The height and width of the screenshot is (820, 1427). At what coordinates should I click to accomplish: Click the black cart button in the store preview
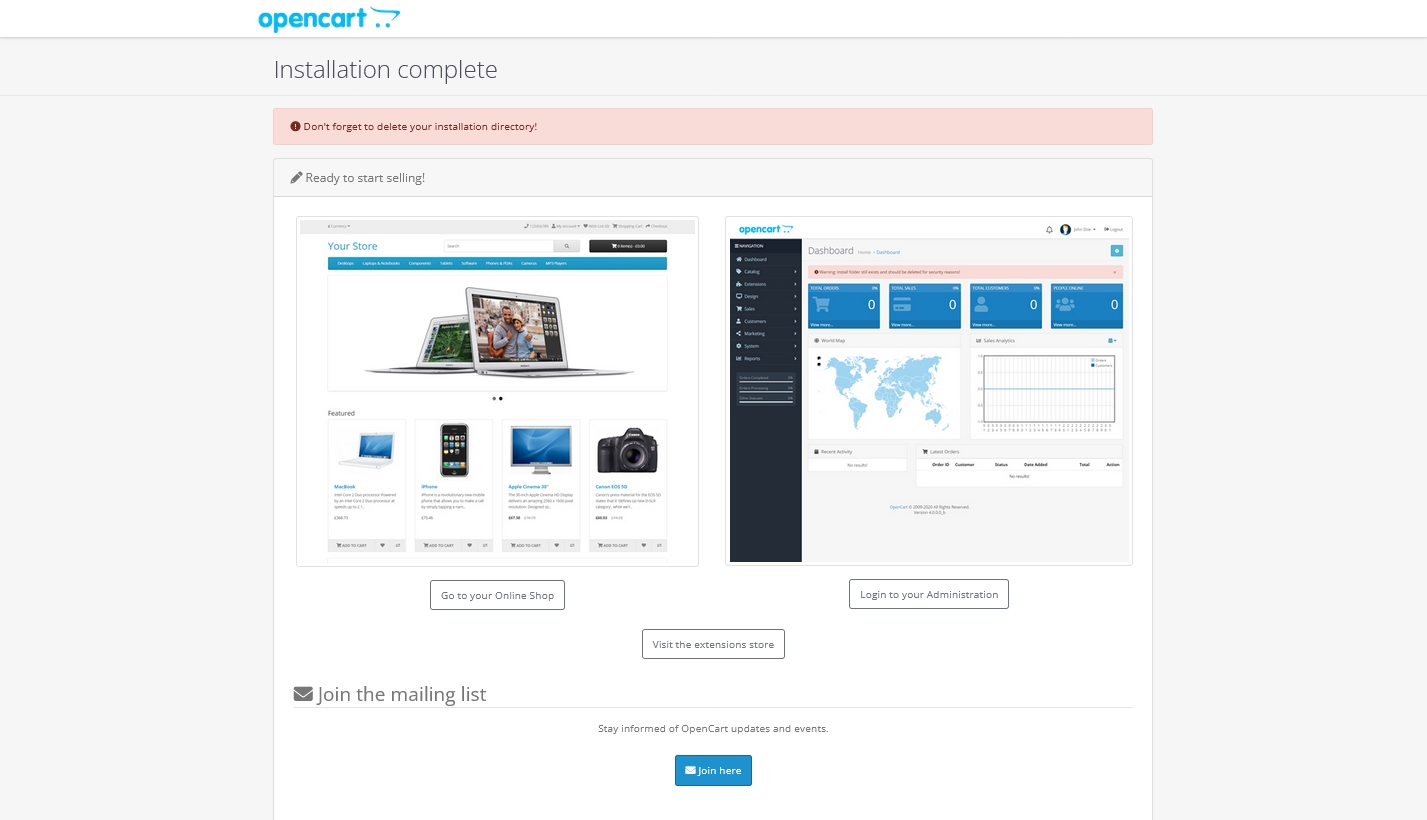click(627, 246)
